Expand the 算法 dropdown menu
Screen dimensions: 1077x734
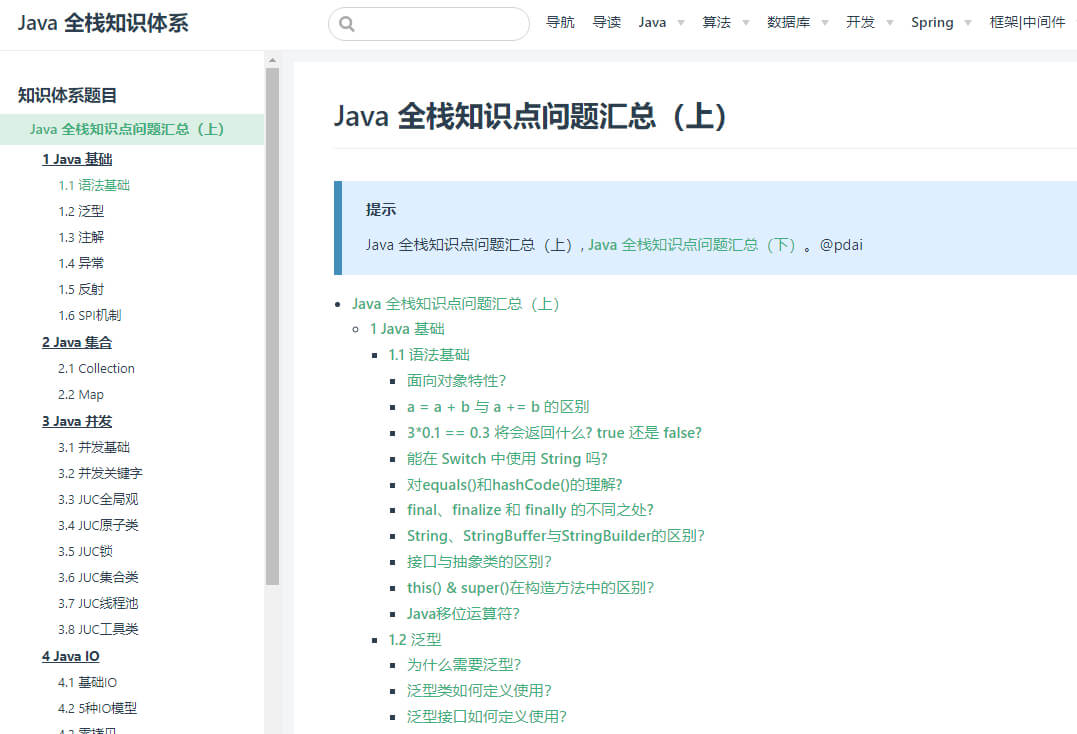point(725,22)
